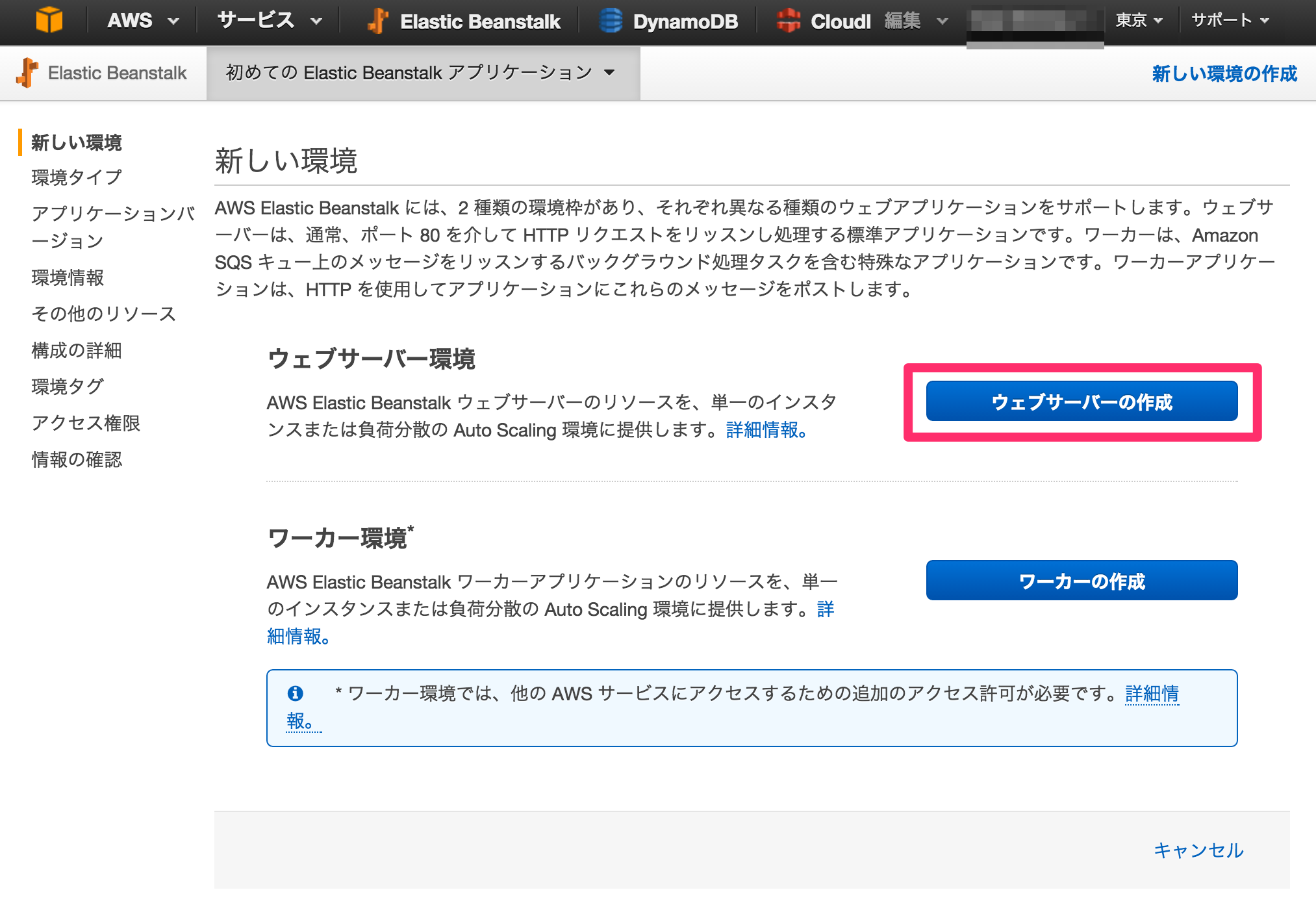Select the 環境タグ sidebar step

pos(68,387)
